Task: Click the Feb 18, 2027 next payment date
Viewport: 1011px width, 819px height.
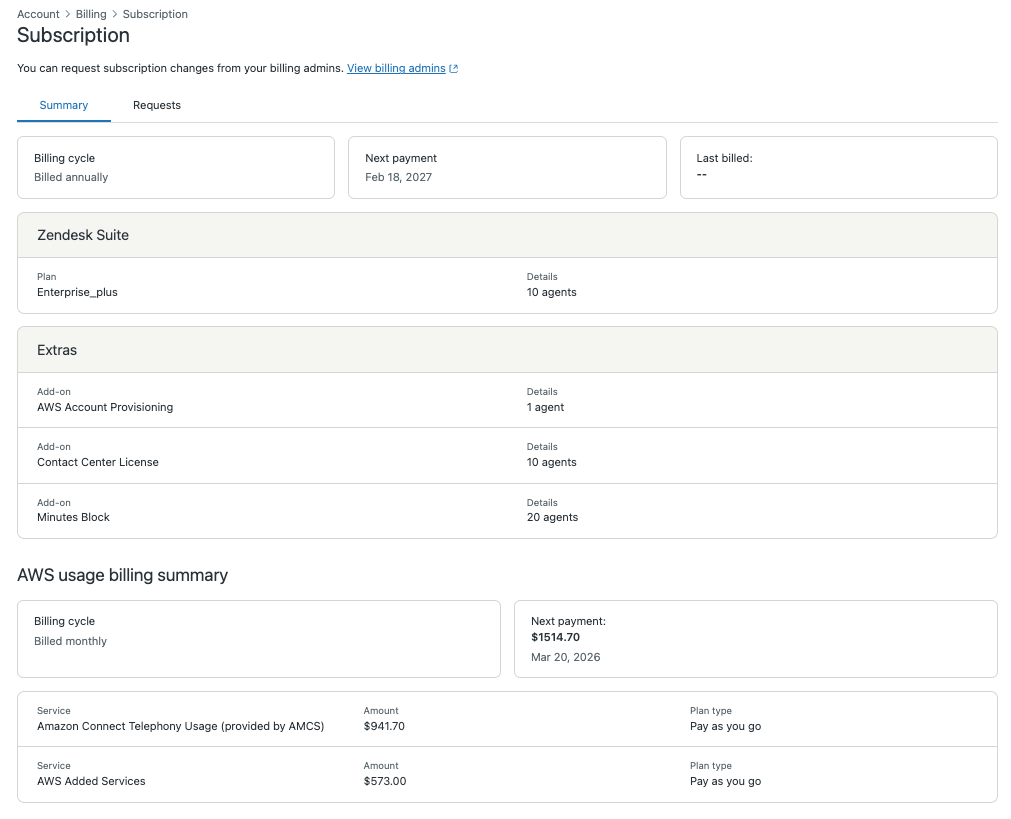Action: click(398, 177)
